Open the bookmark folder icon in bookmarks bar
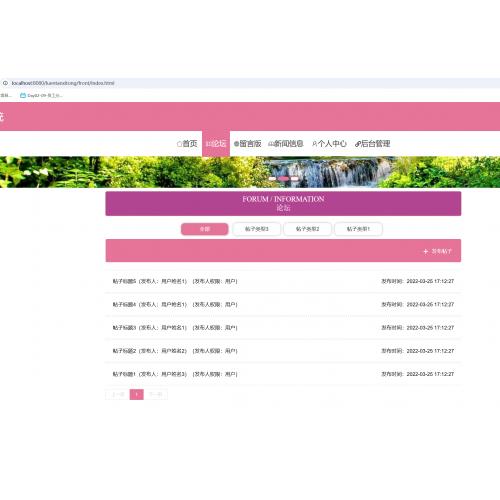This screenshot has height=500, width=500. [23, 96]
